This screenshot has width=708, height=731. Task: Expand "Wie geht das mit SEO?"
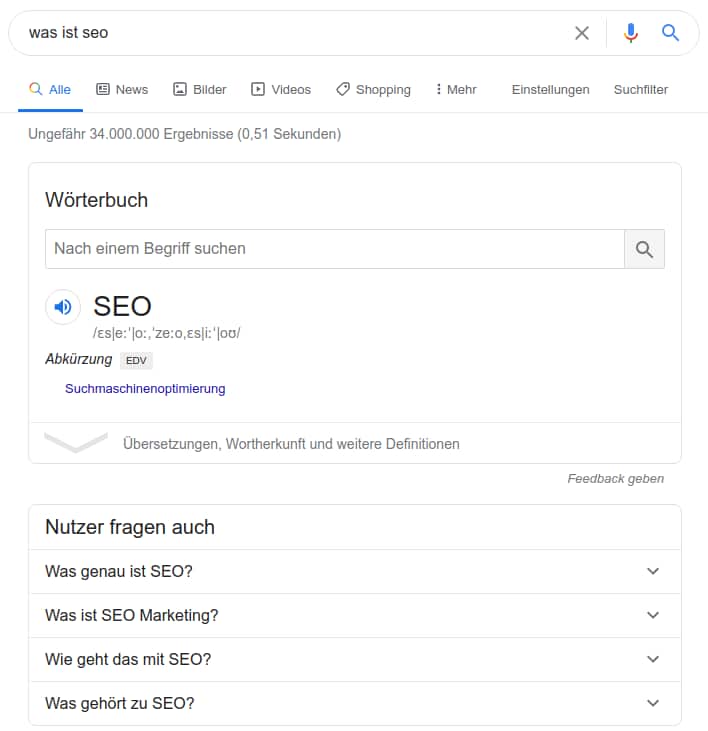pos(355,660)
